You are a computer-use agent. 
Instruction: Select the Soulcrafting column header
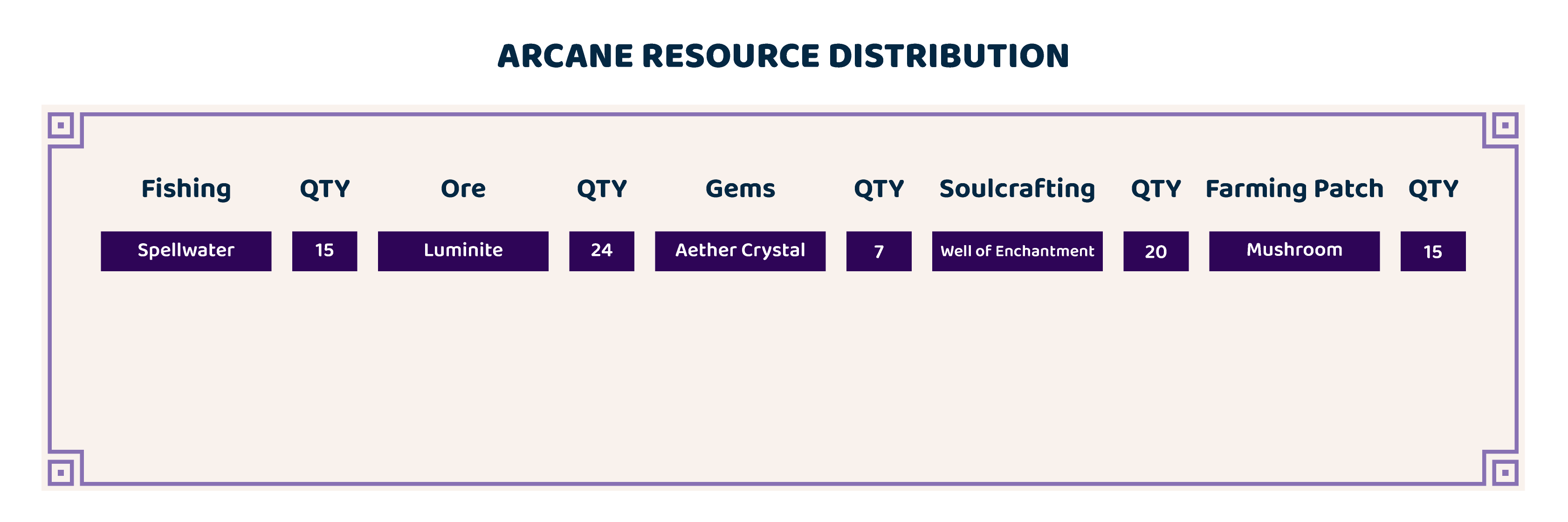[x=1017, y=189]
